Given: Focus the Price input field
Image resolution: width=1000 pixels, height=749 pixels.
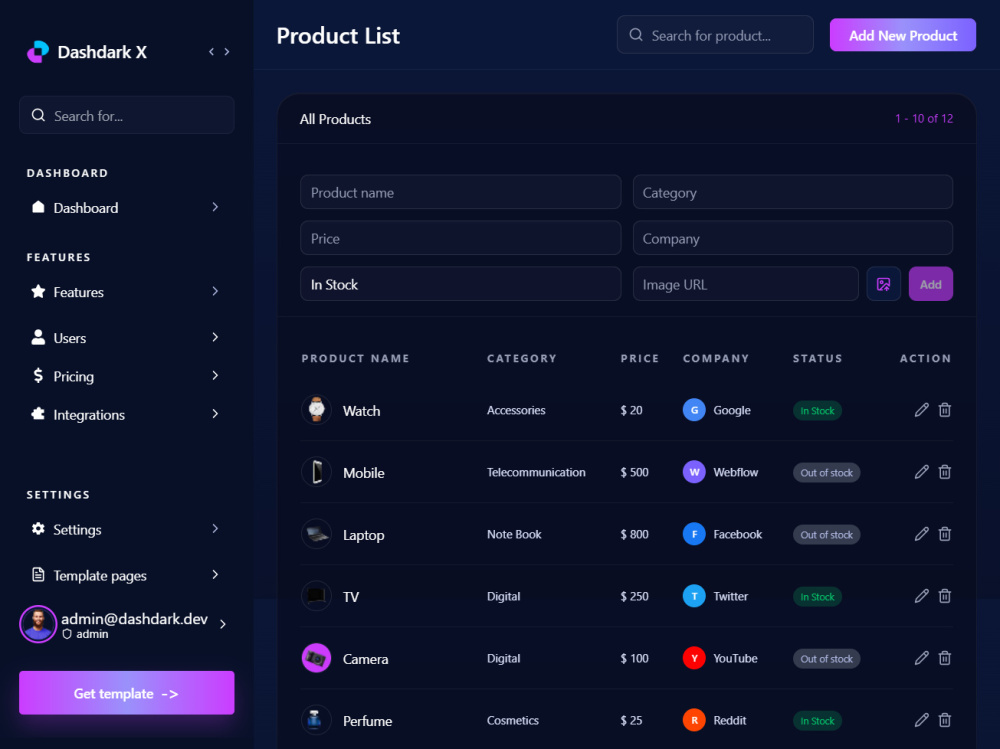Looking at the screenshot, I should [460, 238].
